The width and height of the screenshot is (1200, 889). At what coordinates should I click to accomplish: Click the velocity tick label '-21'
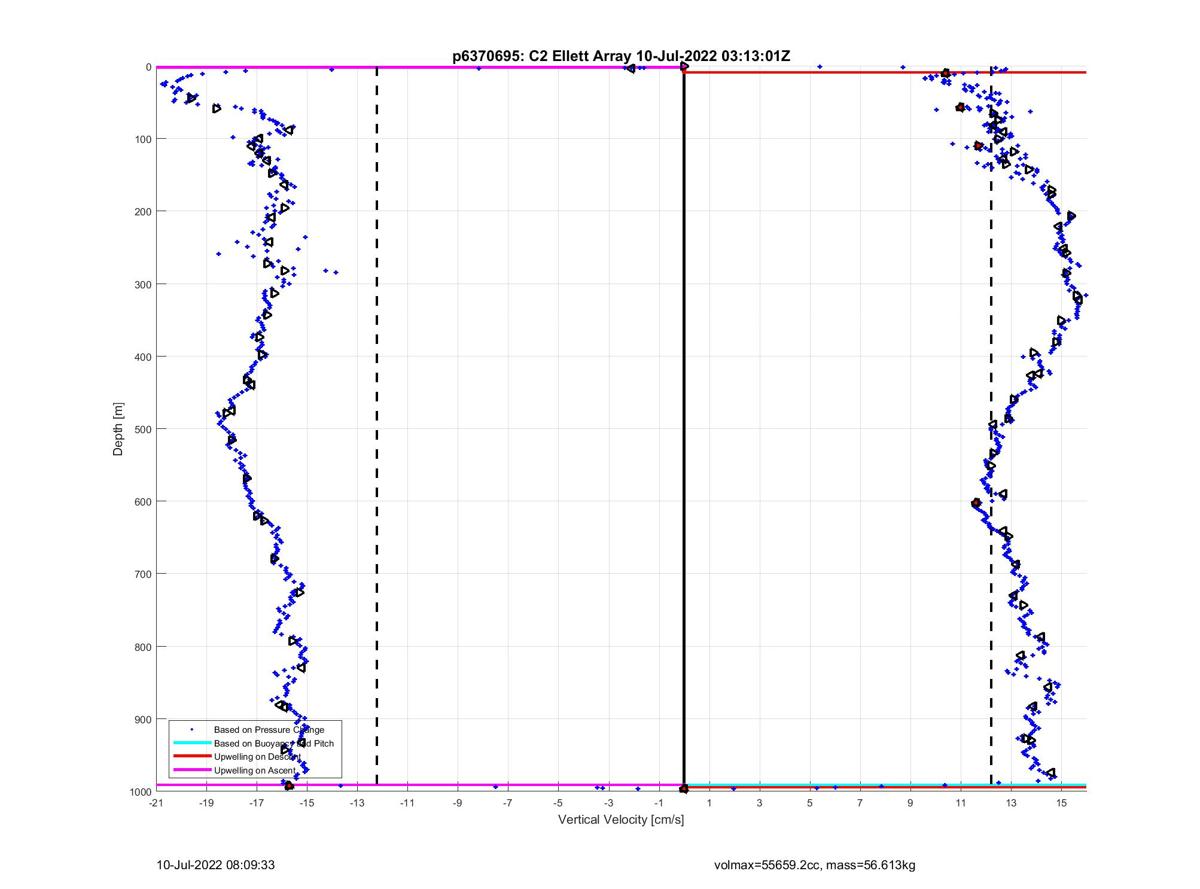pyautogui.click(x=156, y=802)
